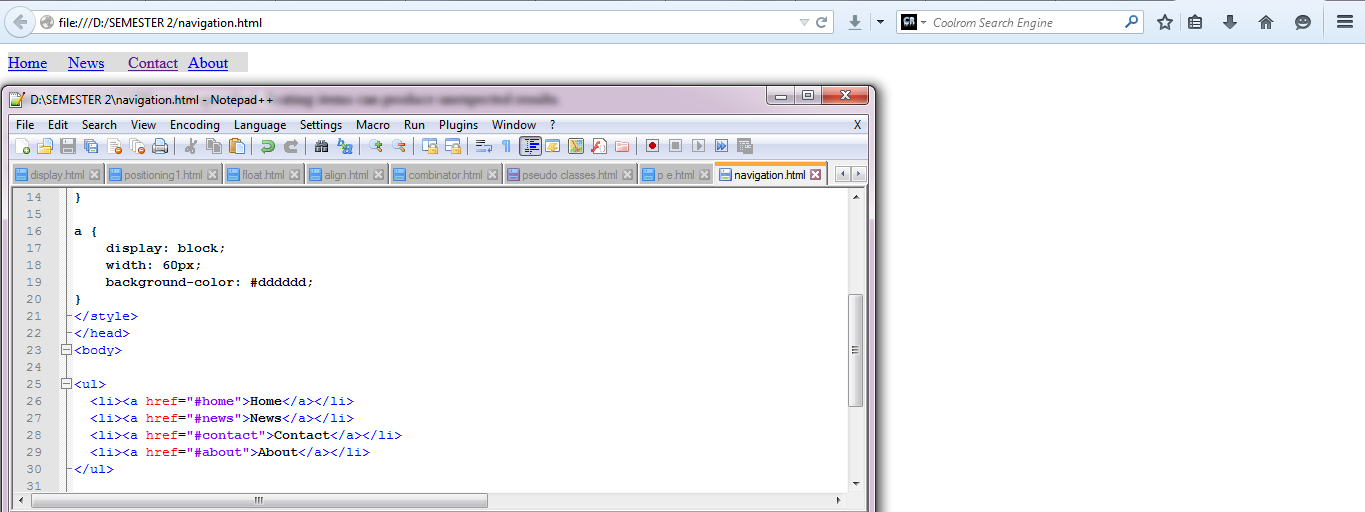Zoom in using the toolbar magnifier
Image resolution: width=1365 pixels, height=512 pixels.
coord(375,146)
